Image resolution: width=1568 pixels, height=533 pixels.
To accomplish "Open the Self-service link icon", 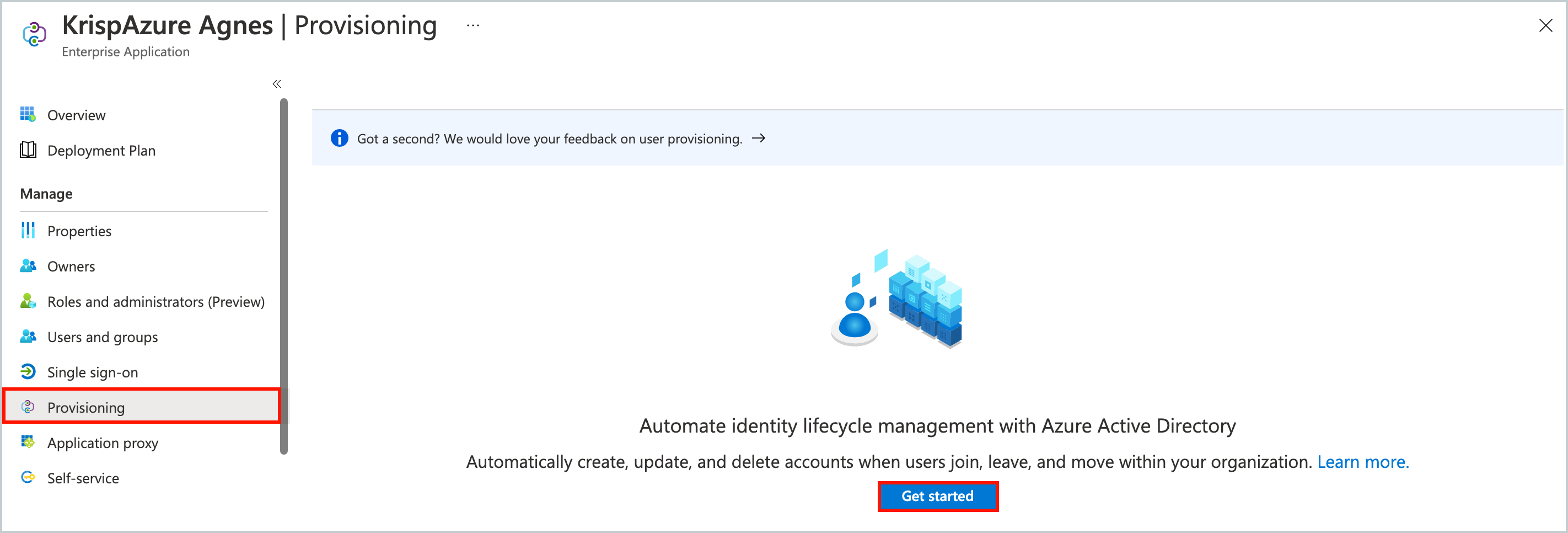I will tap(28, 478).
